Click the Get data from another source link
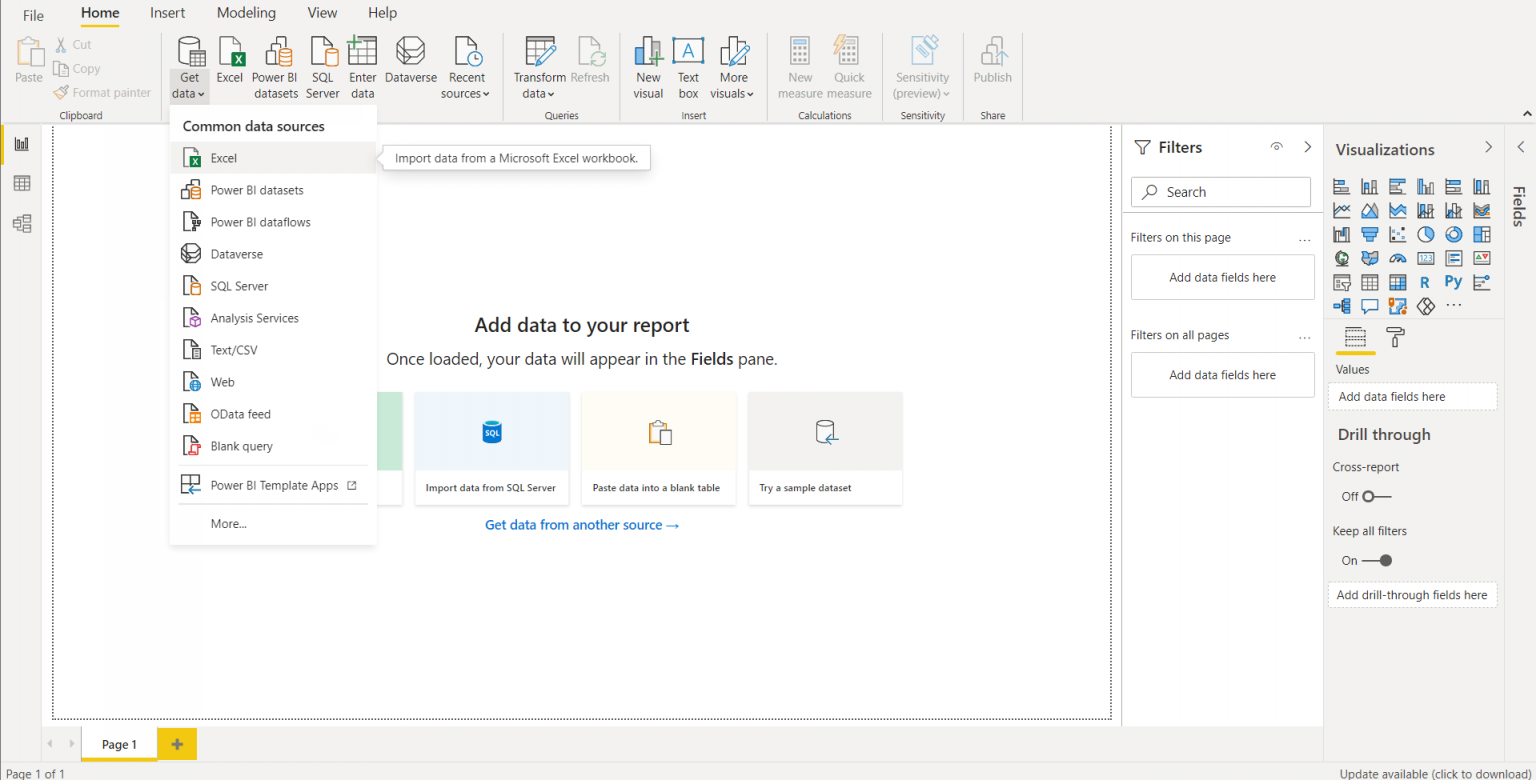 [582, 524]
